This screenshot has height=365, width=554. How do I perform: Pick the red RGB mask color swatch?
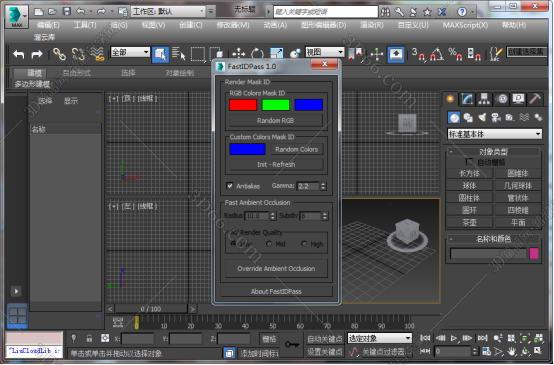pyautogui.click(x=243, y=105)
